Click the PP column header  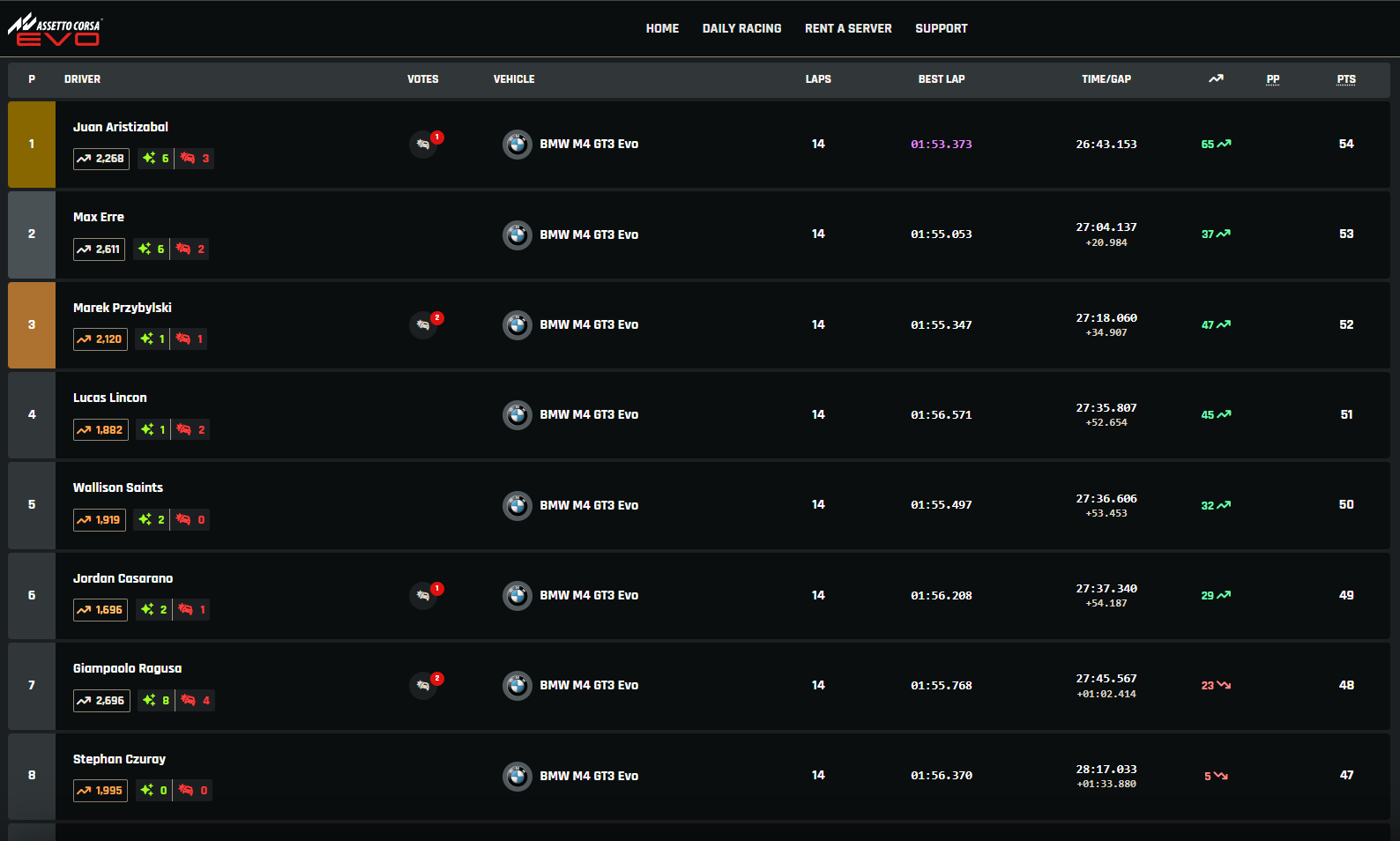1272,79
